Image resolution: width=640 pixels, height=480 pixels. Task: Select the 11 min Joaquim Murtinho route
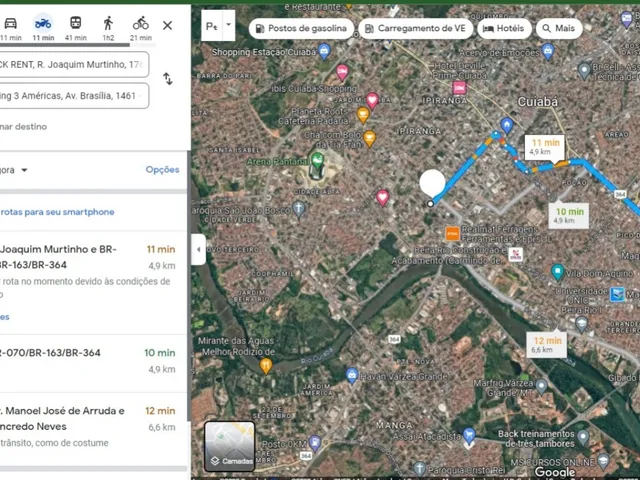click(93, 282)
